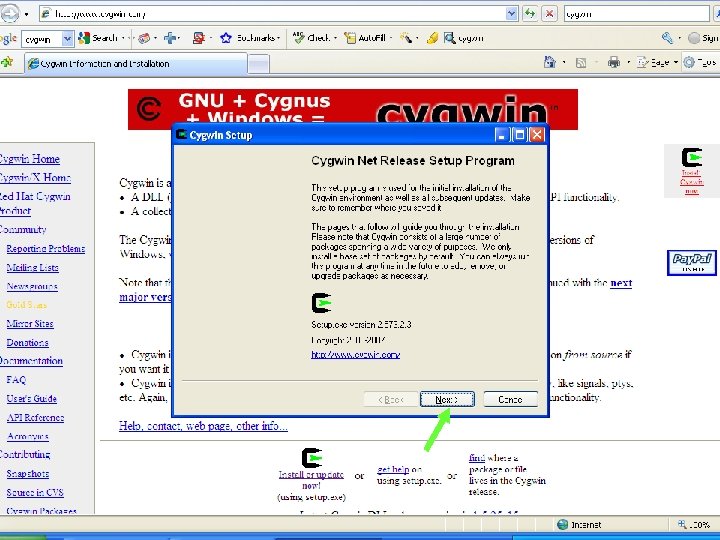Open Google toolbar wrench settings
Screen dimensions: 720x540
point(668,38)
